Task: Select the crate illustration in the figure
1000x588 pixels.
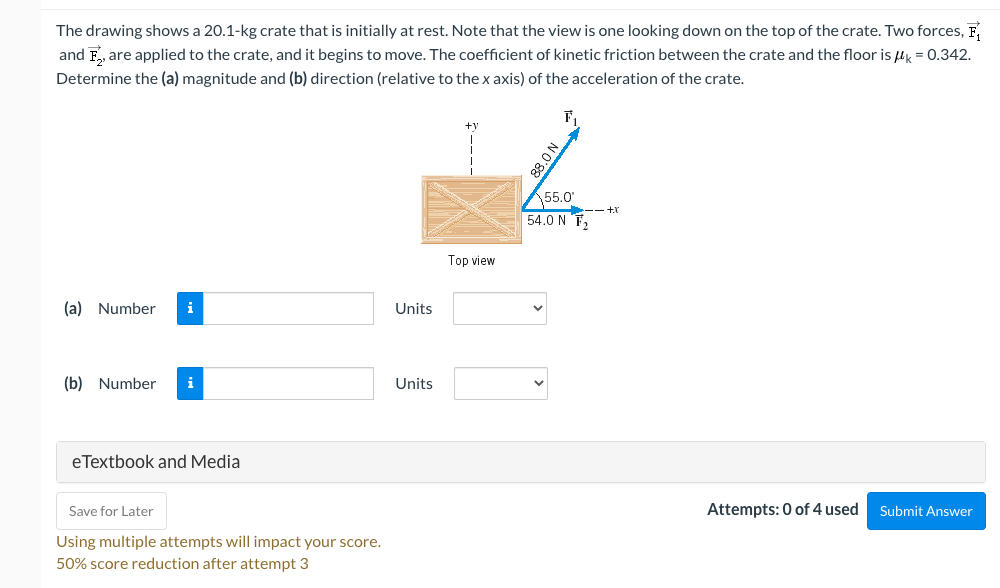Action: click(x=471, y=210)
